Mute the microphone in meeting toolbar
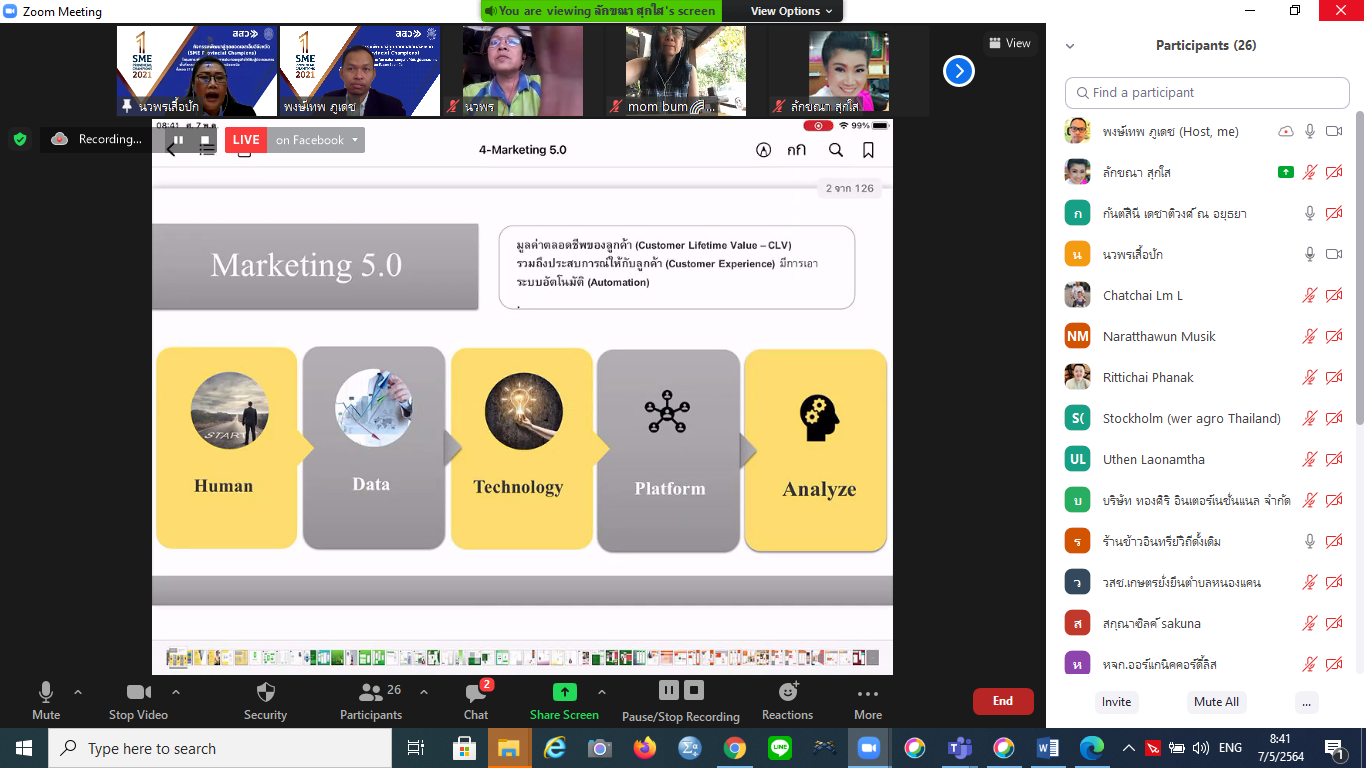1366x768 pixels. [46, 692]
